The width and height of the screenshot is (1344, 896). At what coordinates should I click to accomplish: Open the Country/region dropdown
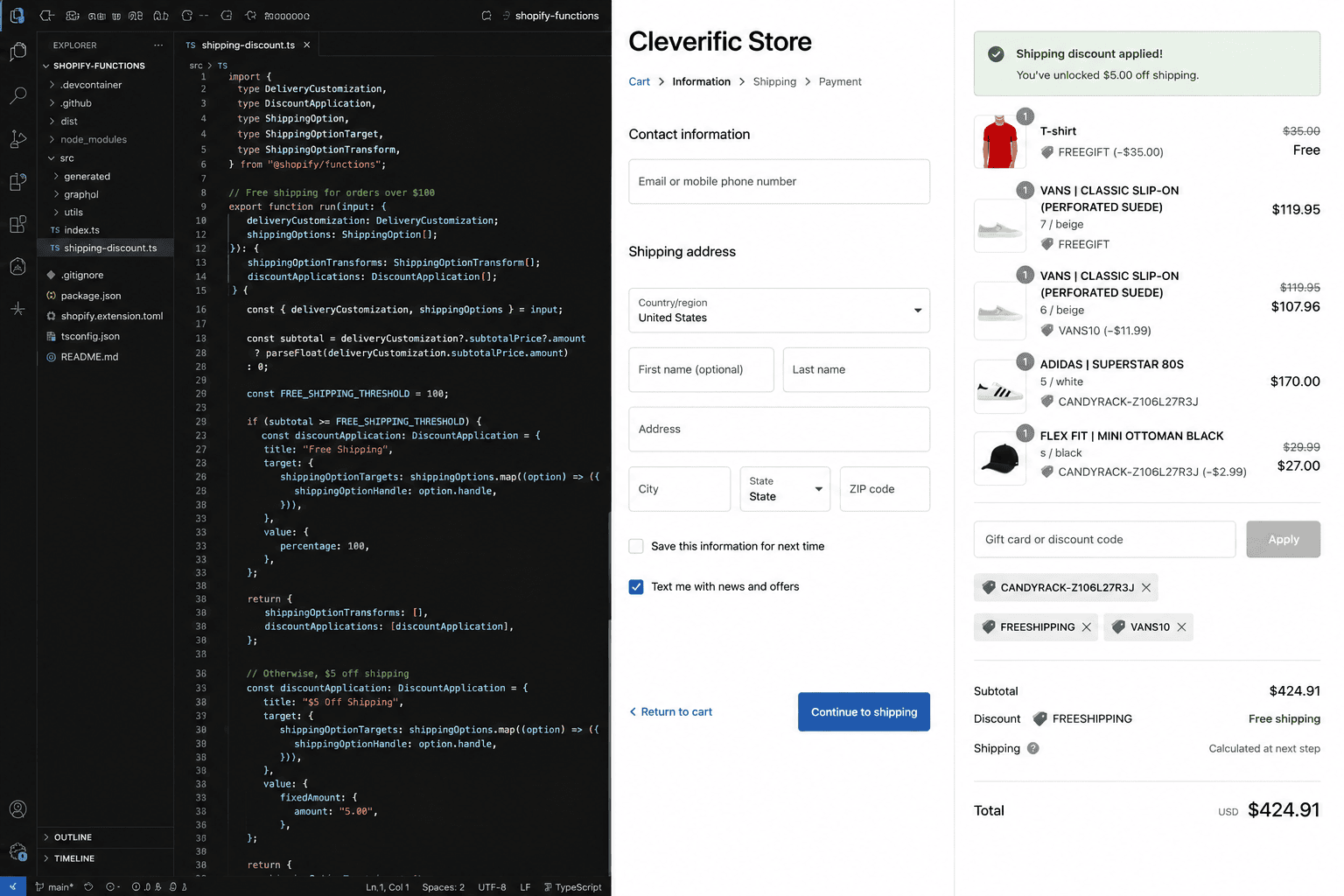[x=779, y=310]
